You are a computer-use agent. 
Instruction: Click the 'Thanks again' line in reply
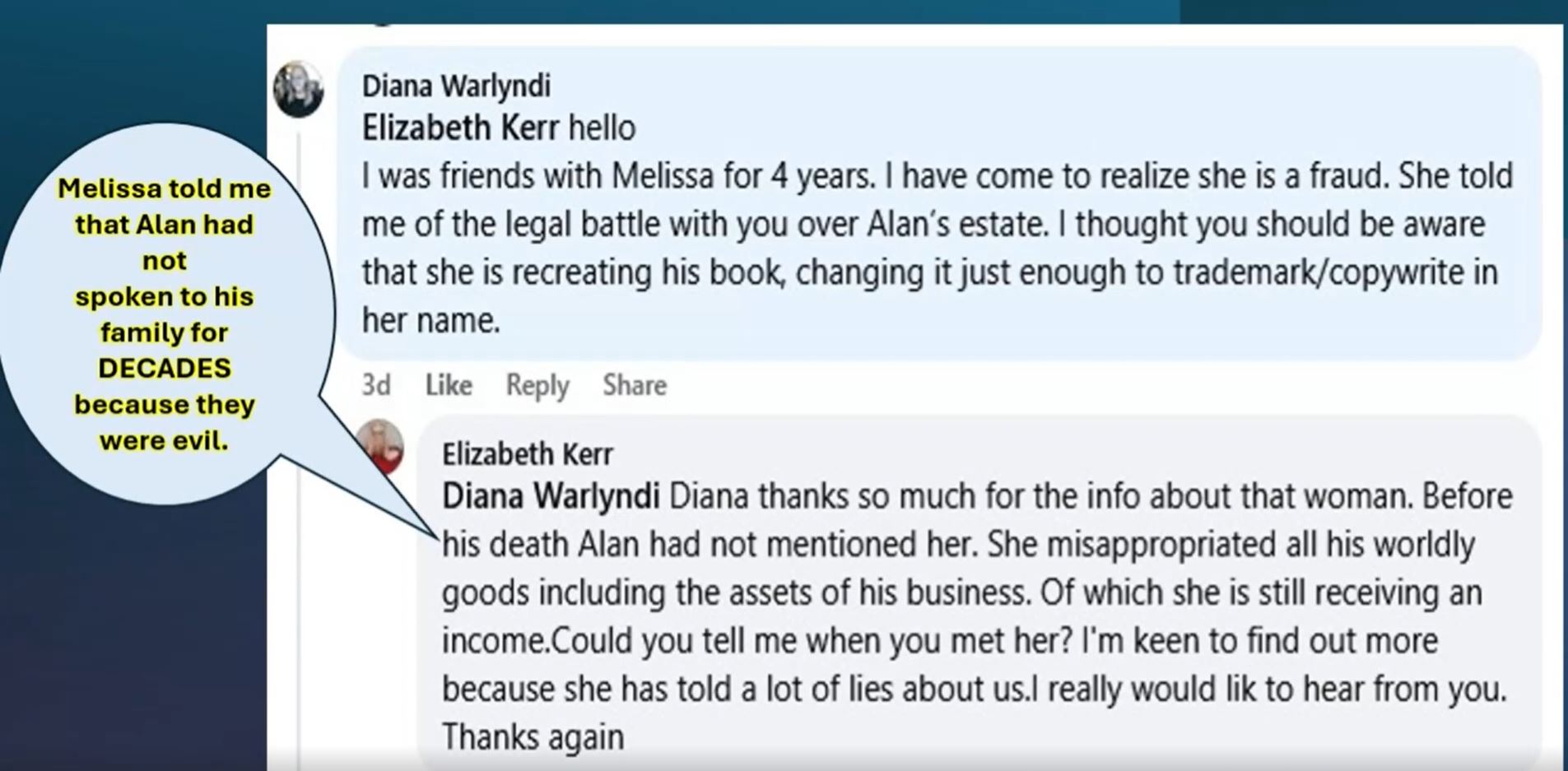(533, 737)
